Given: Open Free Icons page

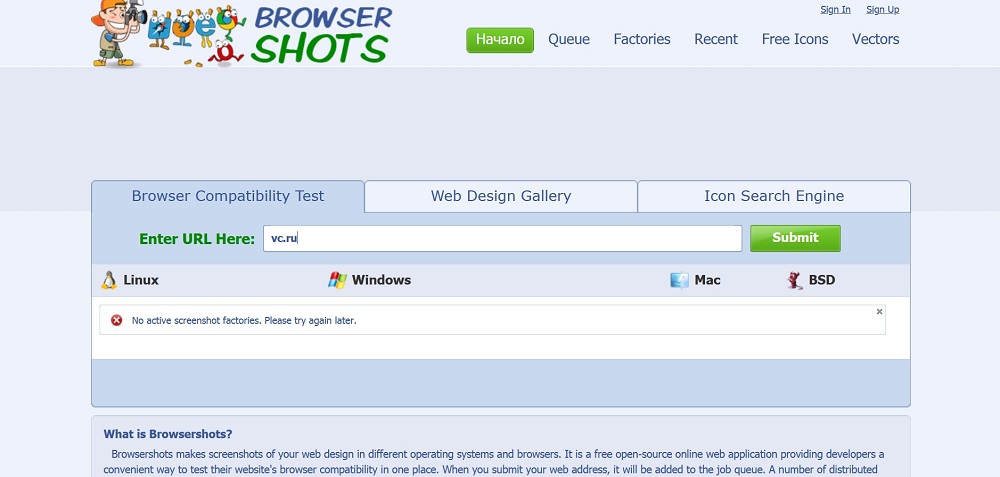Looking at the screenshot, I should pos(795,40).
